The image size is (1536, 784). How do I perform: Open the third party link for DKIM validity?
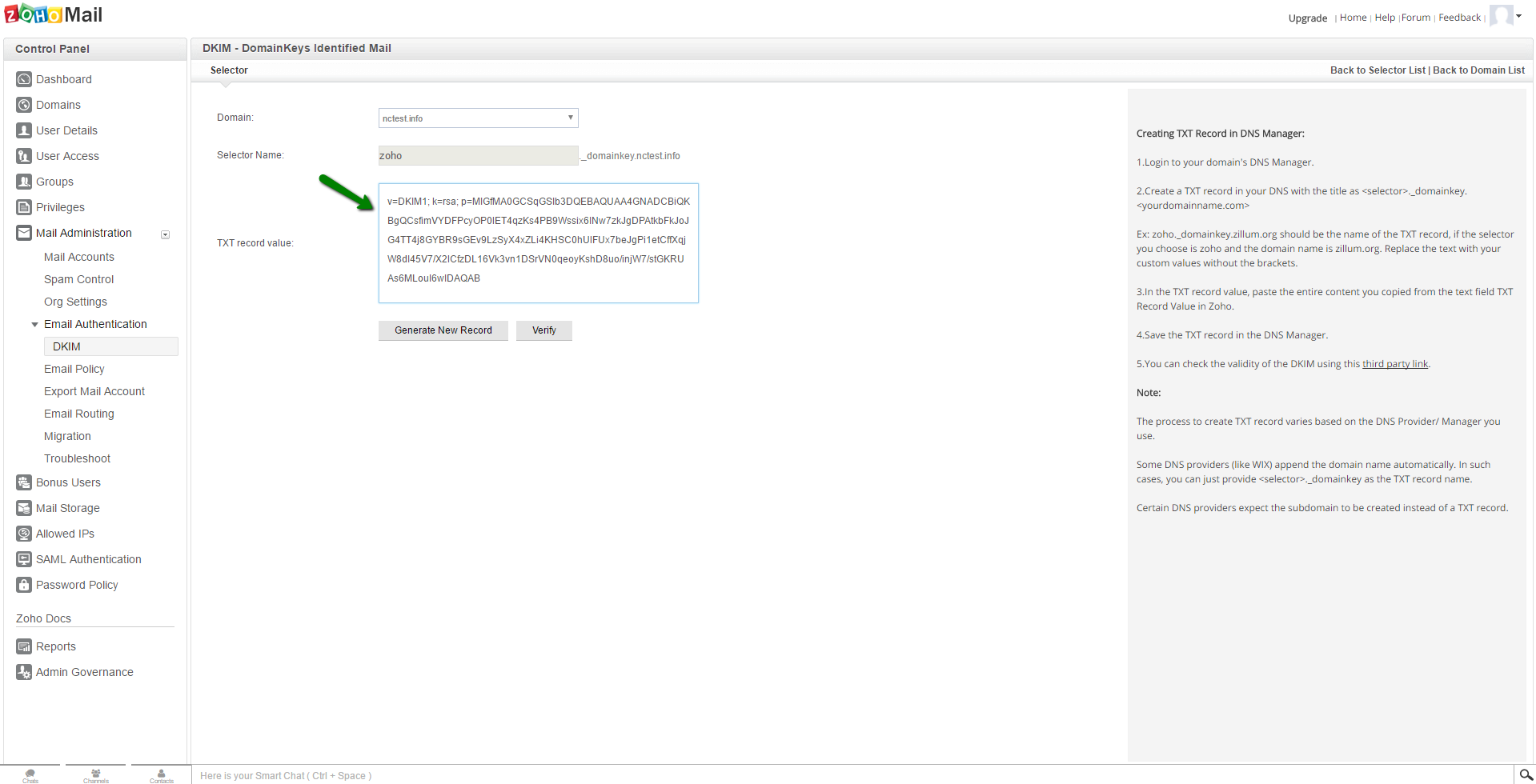pos(1395,364)
